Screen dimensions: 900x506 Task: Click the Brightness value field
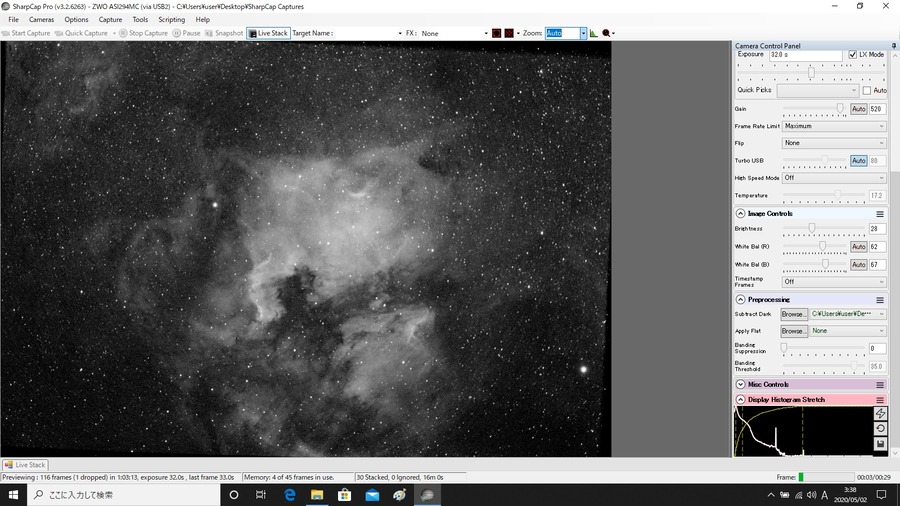pyautogui.click(x=878, y=229)
